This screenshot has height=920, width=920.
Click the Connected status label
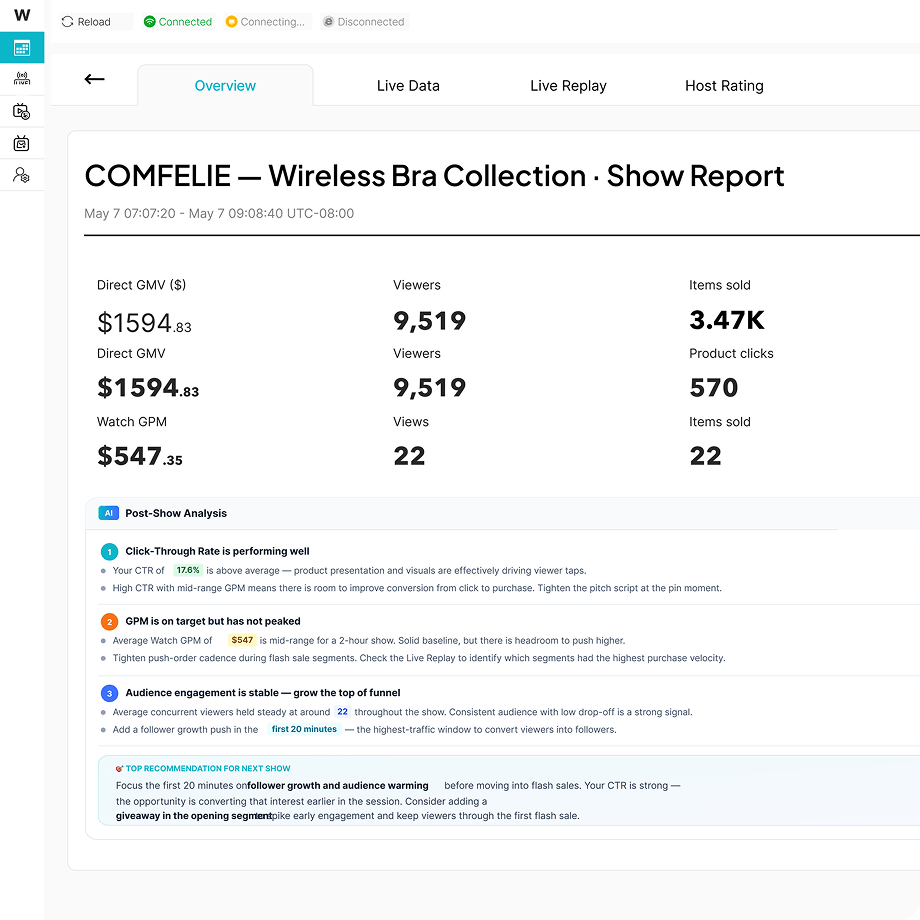pos(185,22)
